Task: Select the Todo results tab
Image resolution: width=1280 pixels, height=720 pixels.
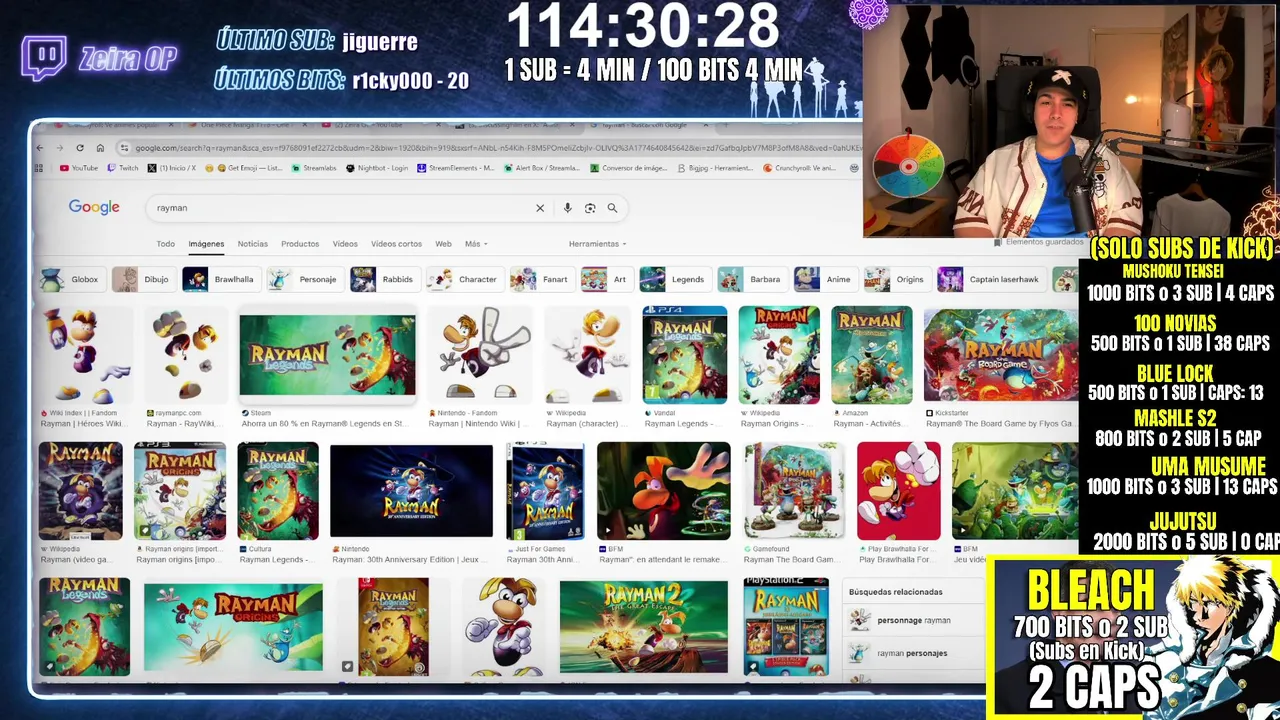Action: point(166,244)
